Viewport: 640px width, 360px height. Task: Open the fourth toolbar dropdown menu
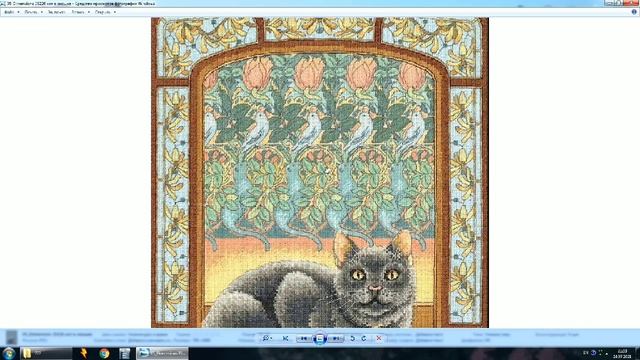pyautogui.click(x=80, y=12)
